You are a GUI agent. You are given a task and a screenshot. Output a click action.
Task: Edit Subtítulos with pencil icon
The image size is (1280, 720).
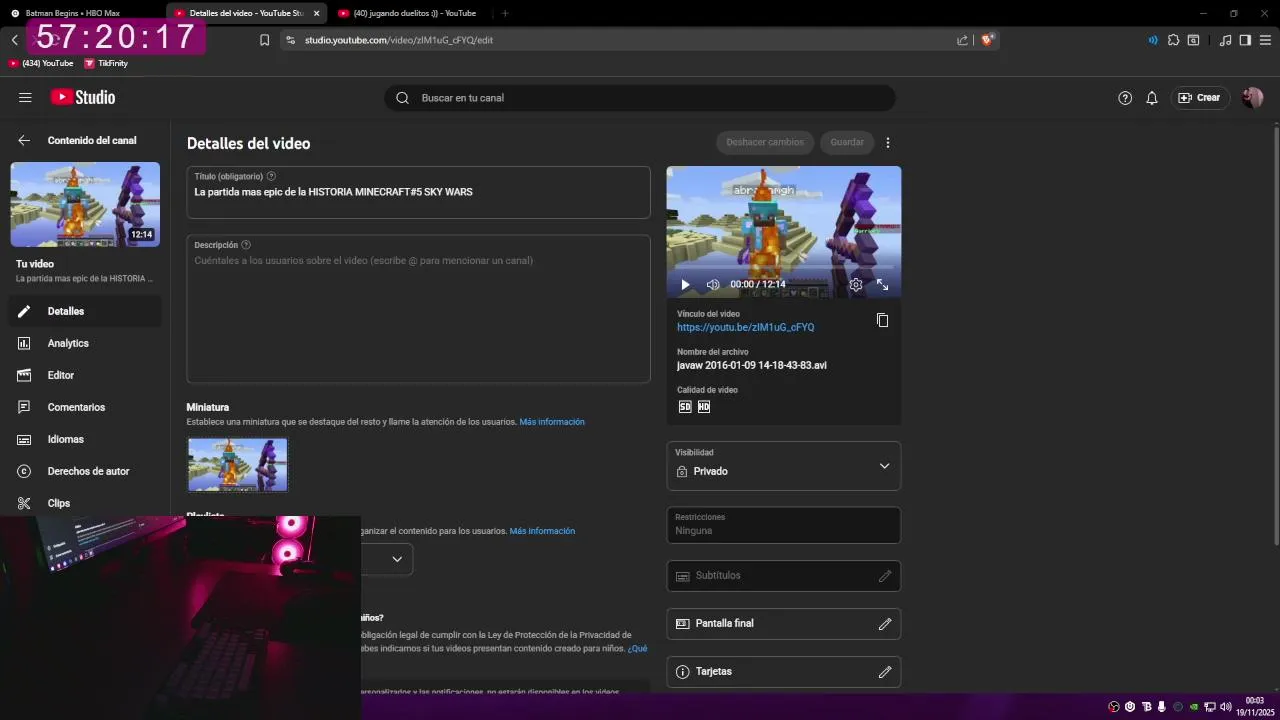pyautogui.click(x=884, y=576)
